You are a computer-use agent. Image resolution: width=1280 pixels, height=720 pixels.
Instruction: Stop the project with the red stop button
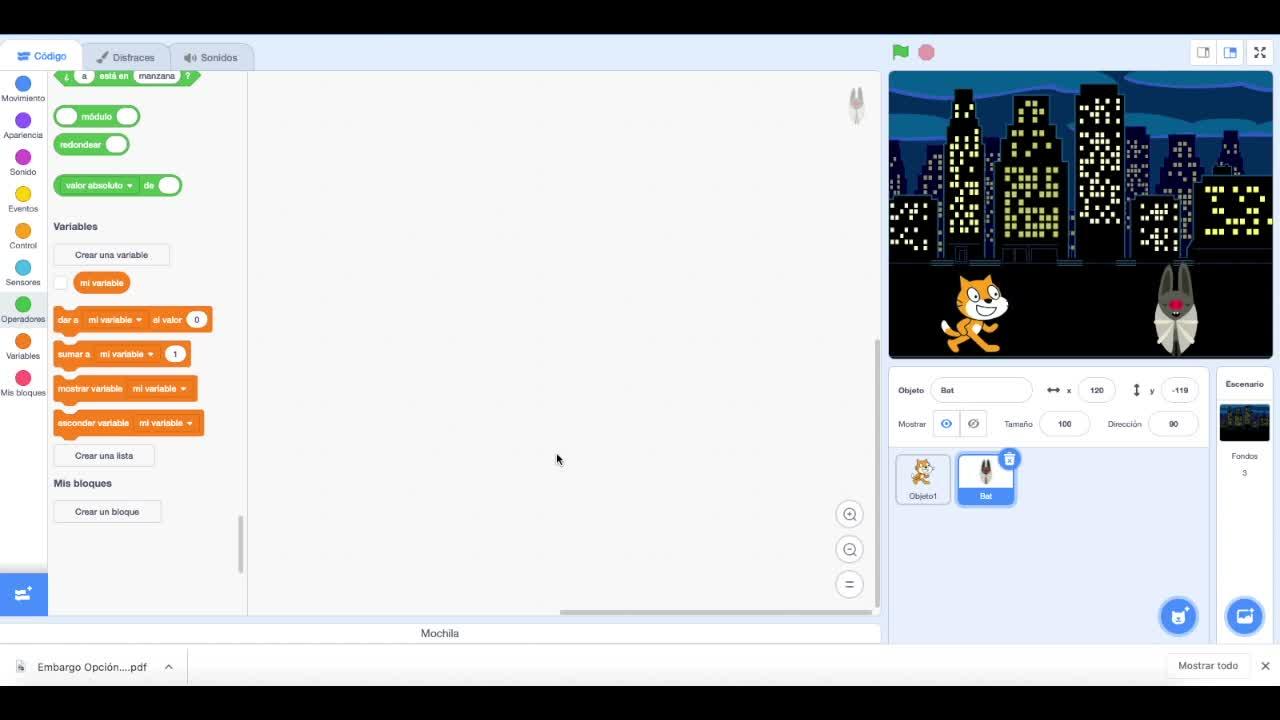[926, 52]
